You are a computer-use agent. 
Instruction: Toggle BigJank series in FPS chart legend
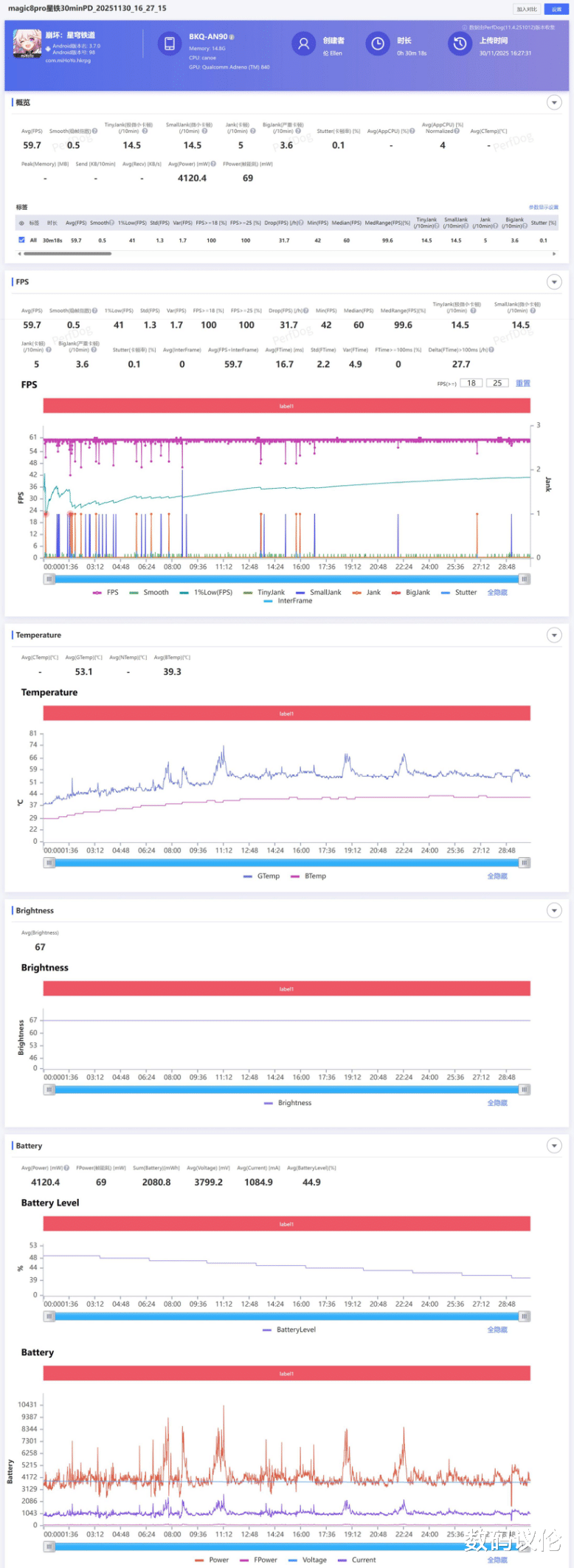tap(411, 593)
